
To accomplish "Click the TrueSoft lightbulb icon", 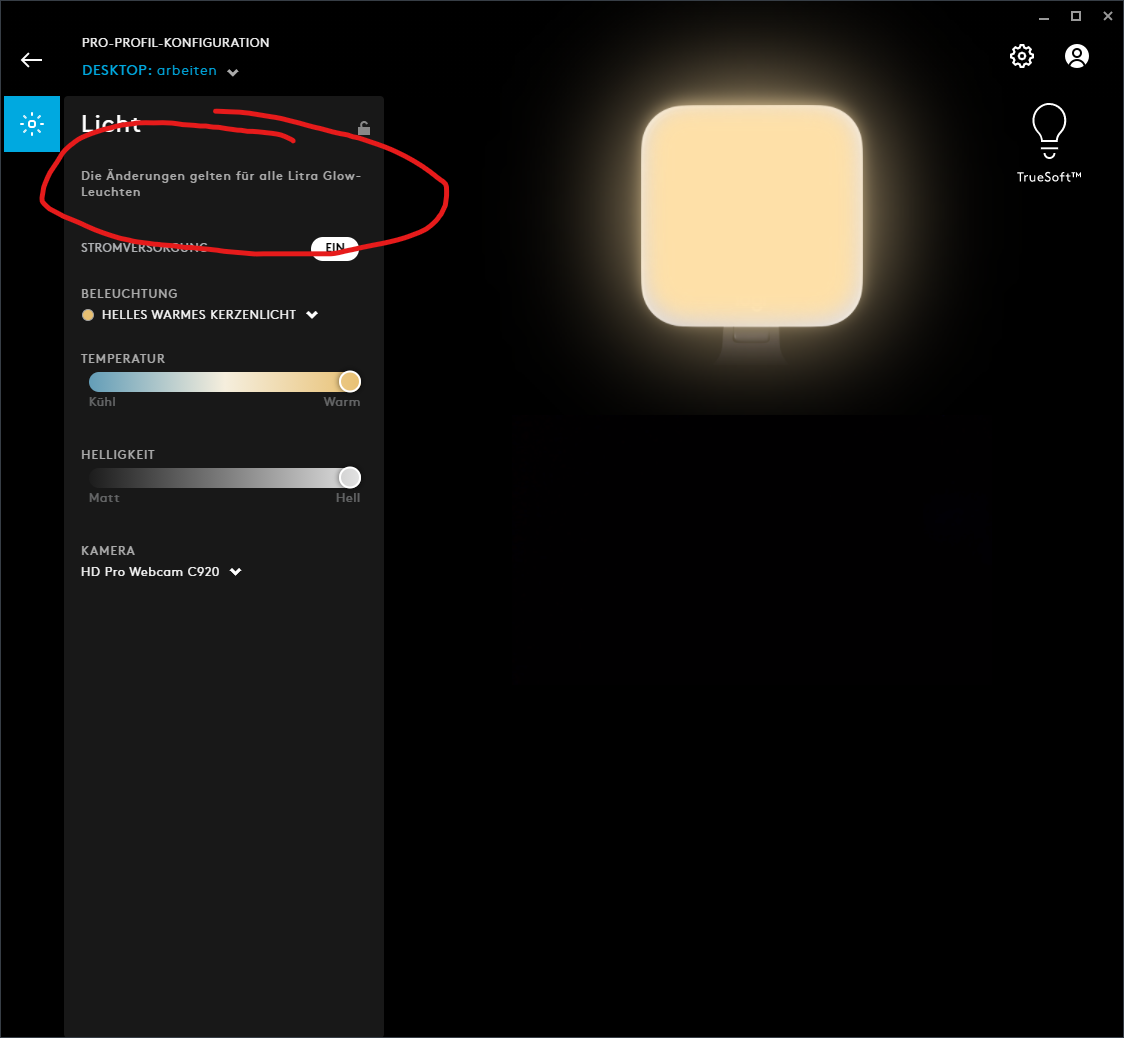I will coord(1048,128).
